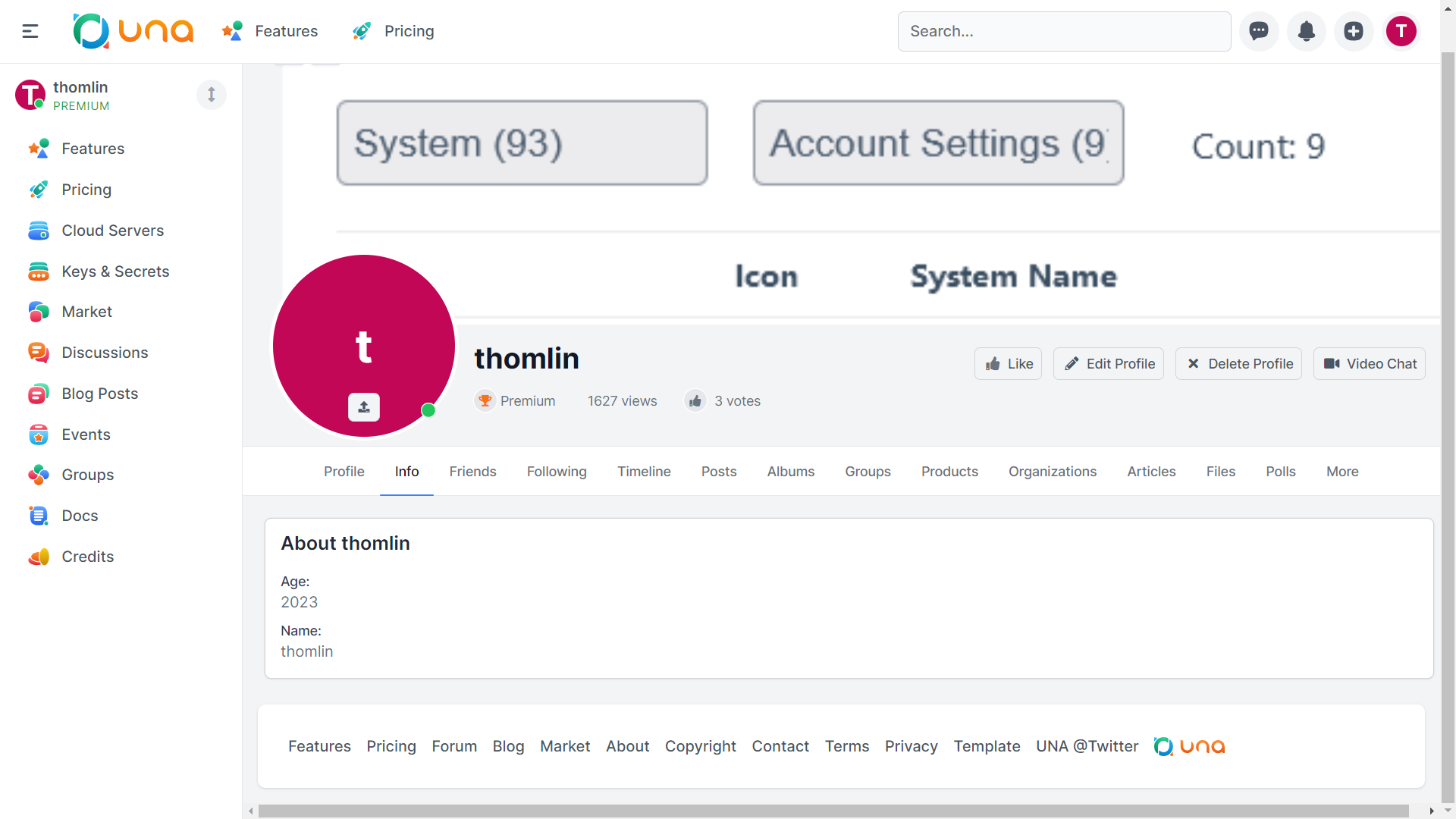The height and width of the screenshot is (819, 1456).
Task: Click the Video Chat button
Action: point(1370,364)
